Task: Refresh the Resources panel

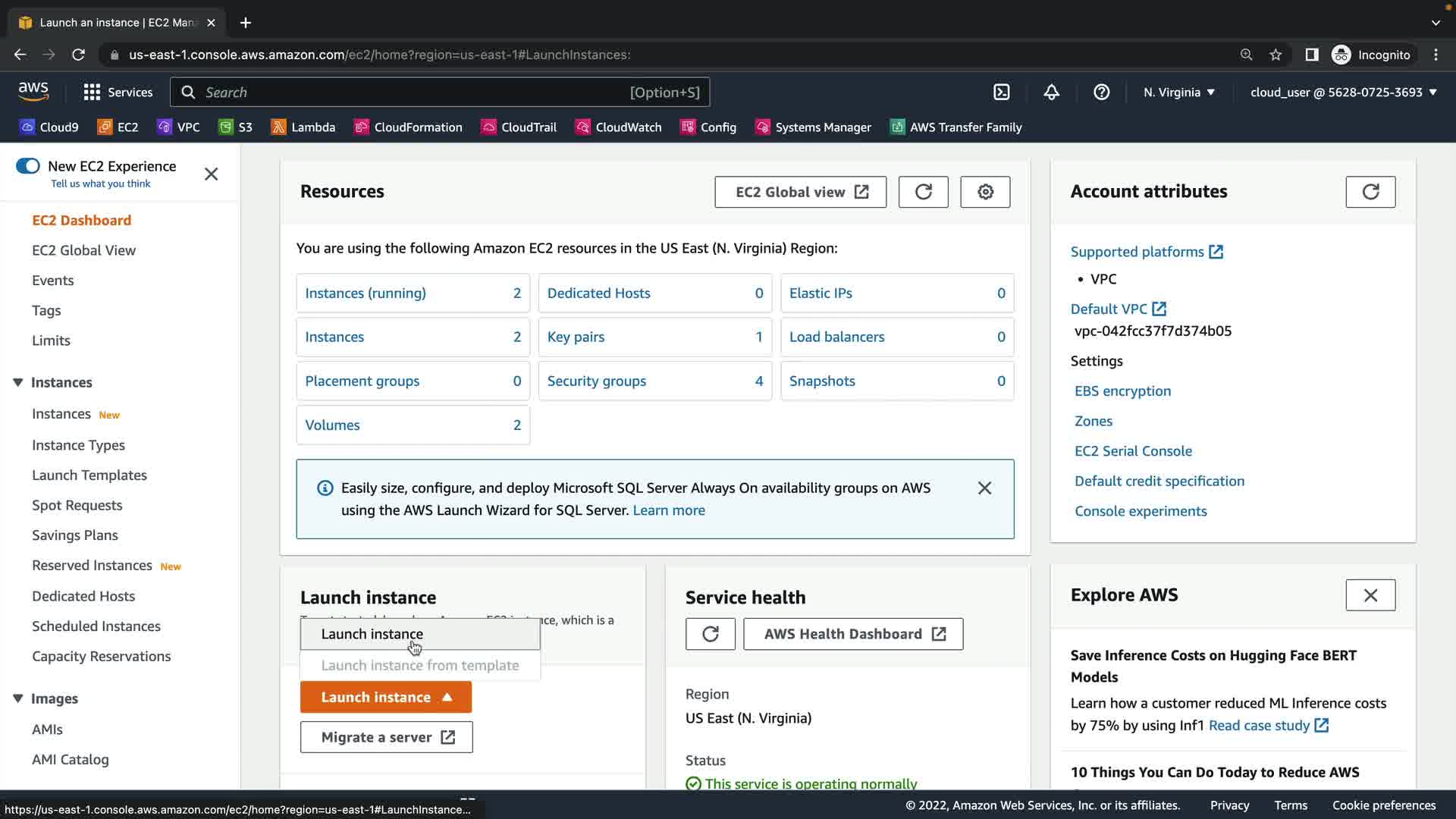Action: pyautogui.click(x=923, y=192)
